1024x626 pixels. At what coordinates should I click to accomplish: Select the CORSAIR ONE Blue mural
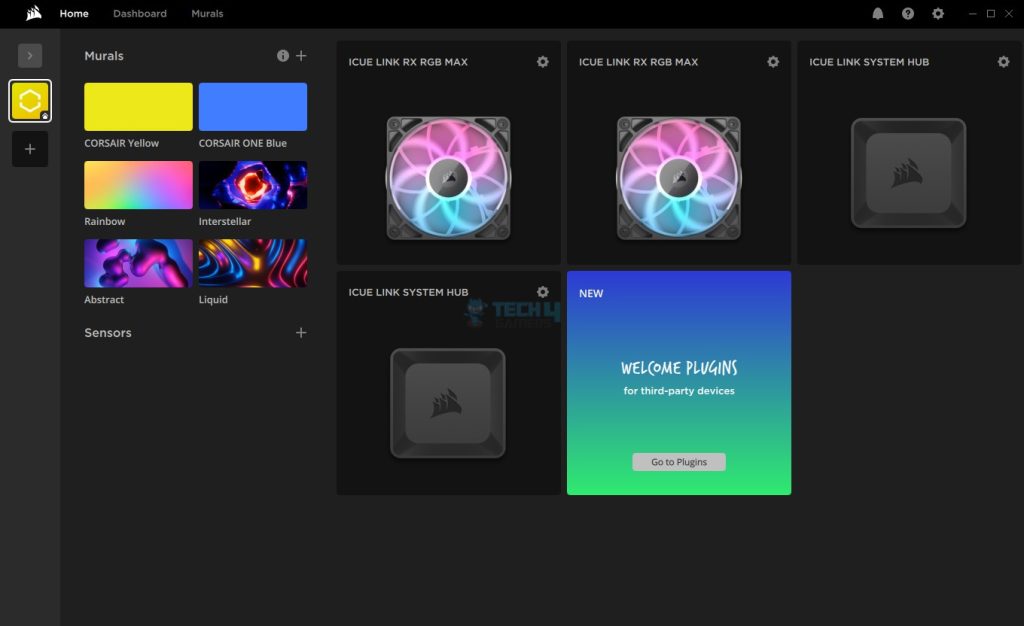pos(253,107)
